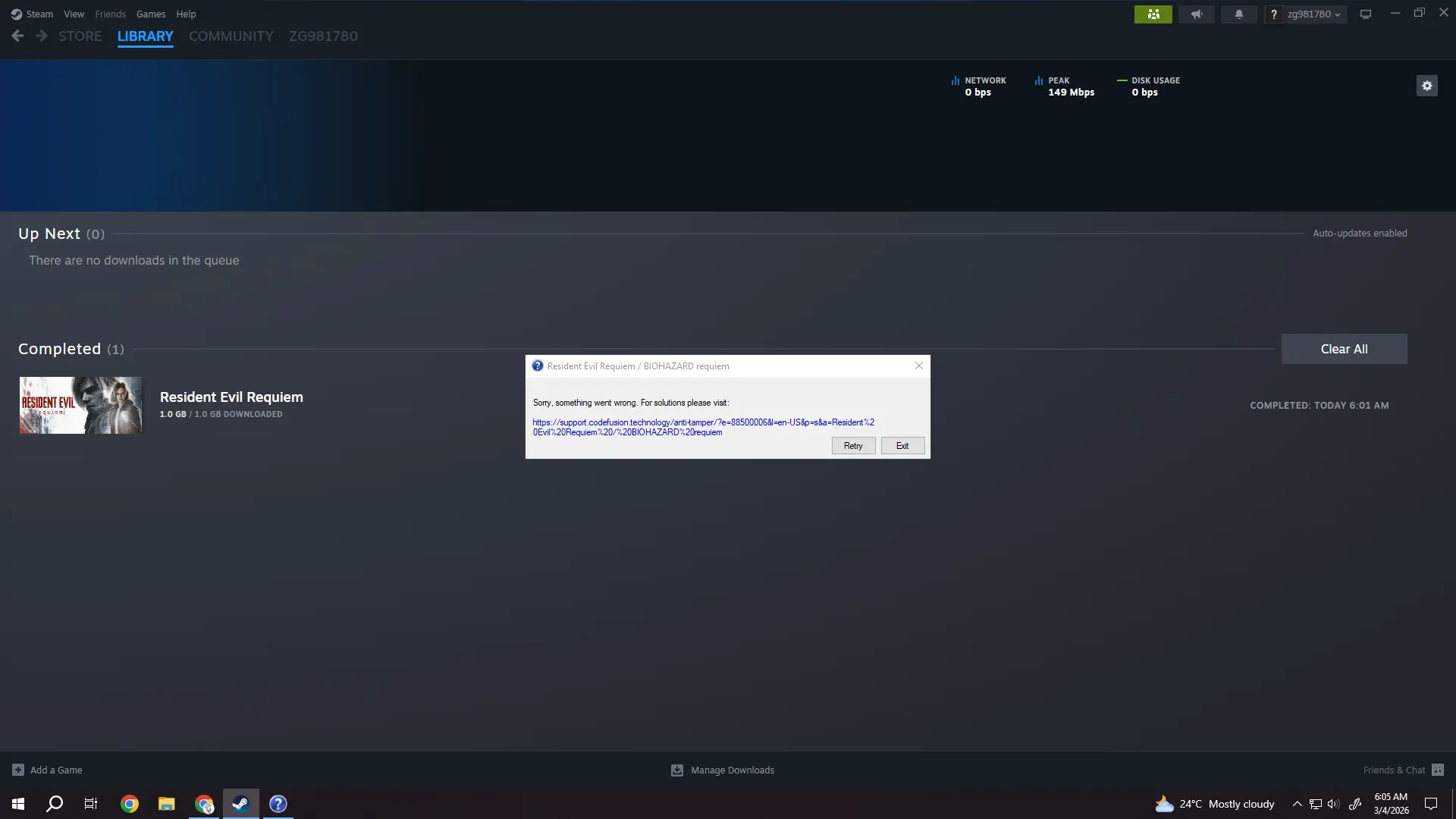Click the Friends & Chat grid icon

pos(1438,770)
